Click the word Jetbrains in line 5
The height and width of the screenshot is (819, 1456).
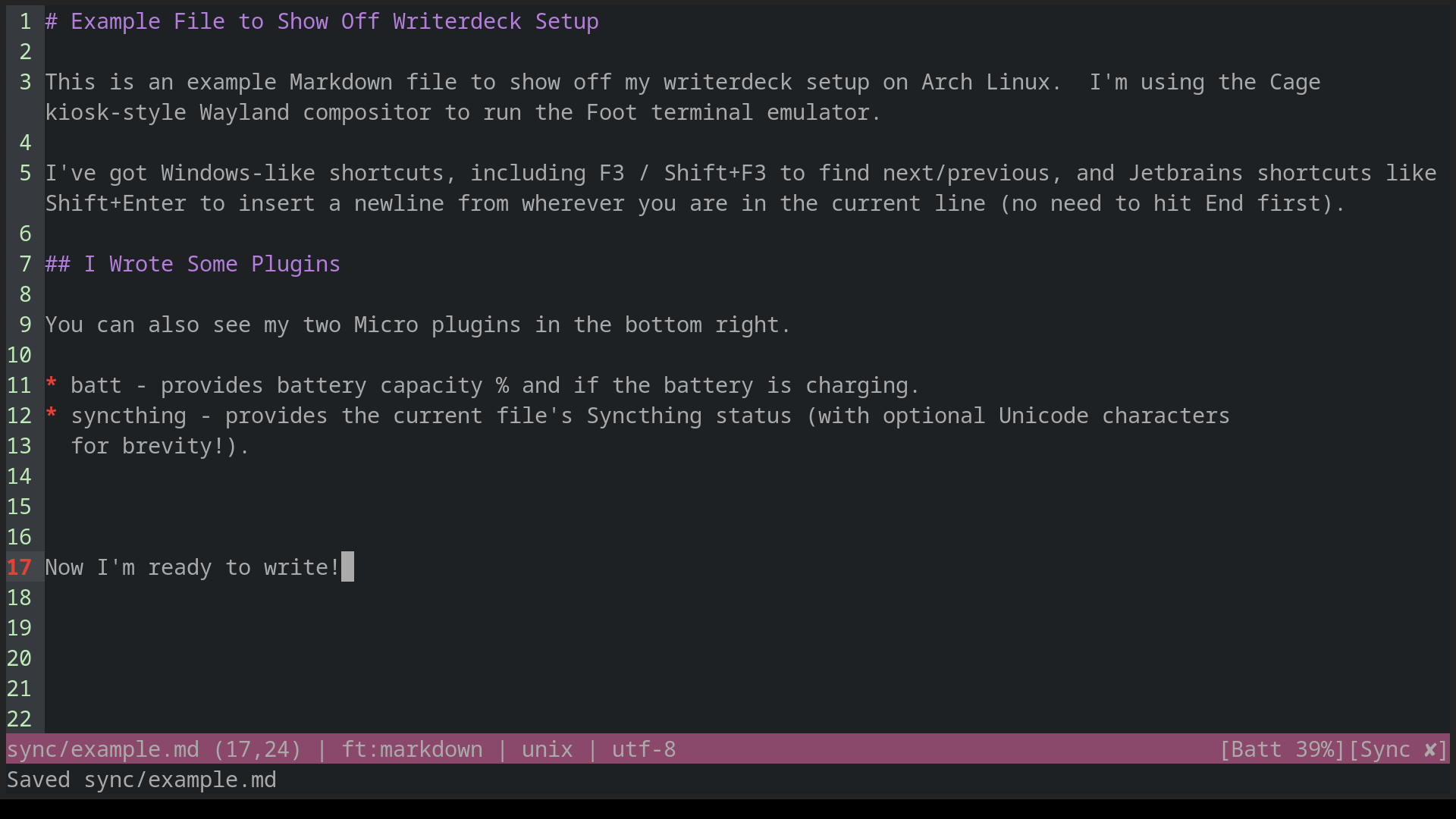pyautogui.click(x=1185, y=173)
